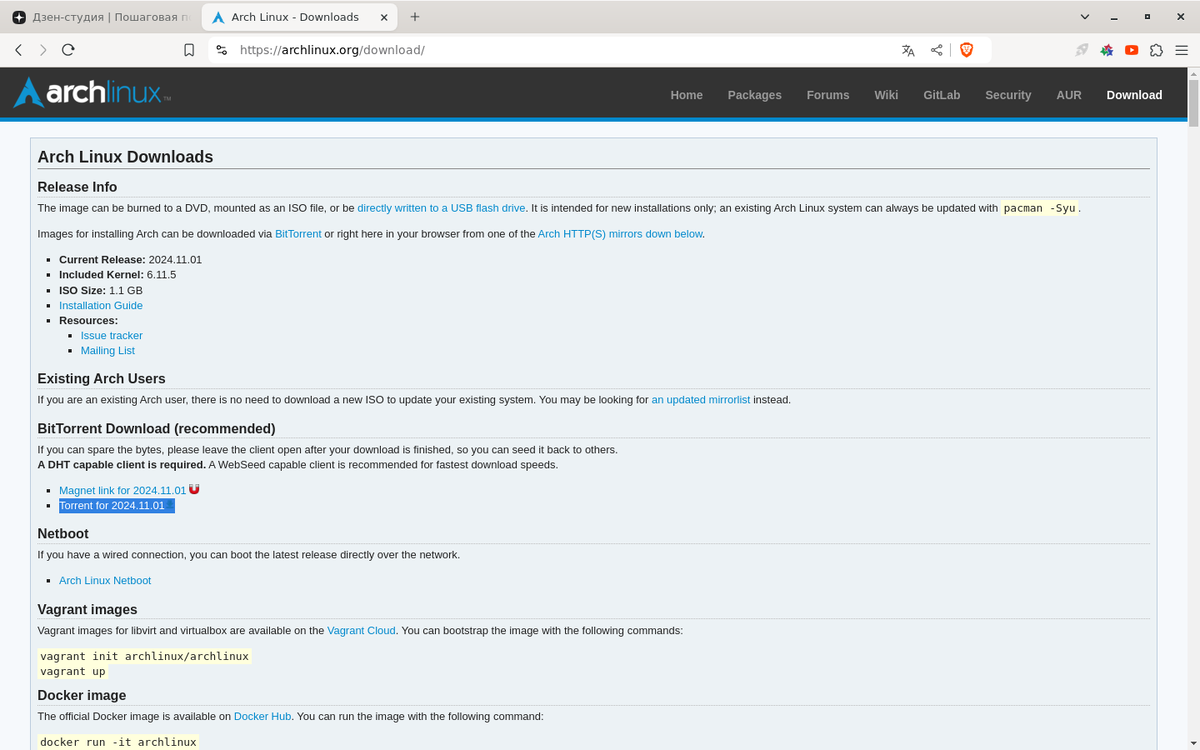This screenshot has width=1200, height=750.
Task: Open the Docker Hub link
Action: 262,717
